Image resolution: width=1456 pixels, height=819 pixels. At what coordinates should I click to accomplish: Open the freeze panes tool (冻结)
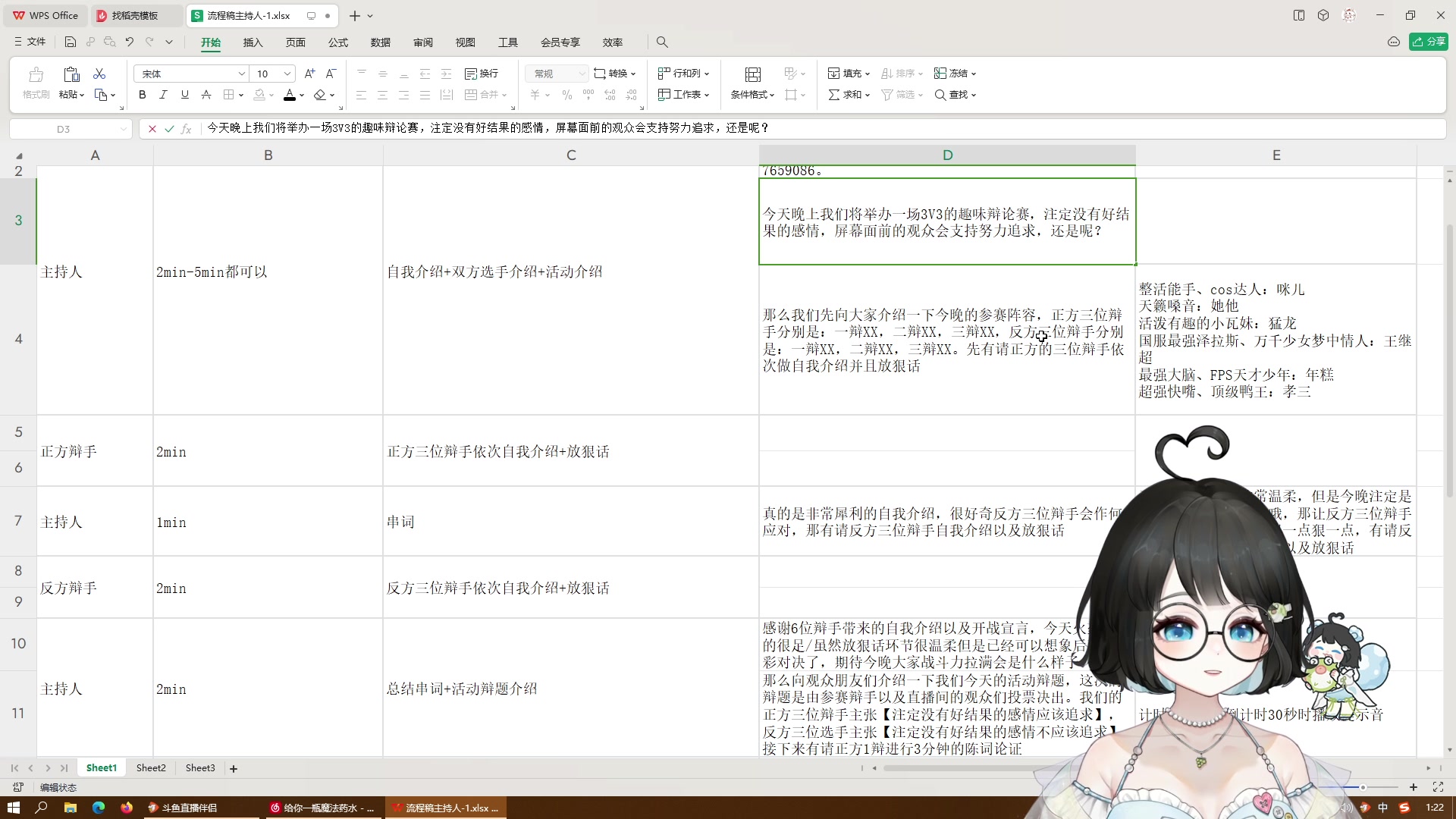point(954,73)
